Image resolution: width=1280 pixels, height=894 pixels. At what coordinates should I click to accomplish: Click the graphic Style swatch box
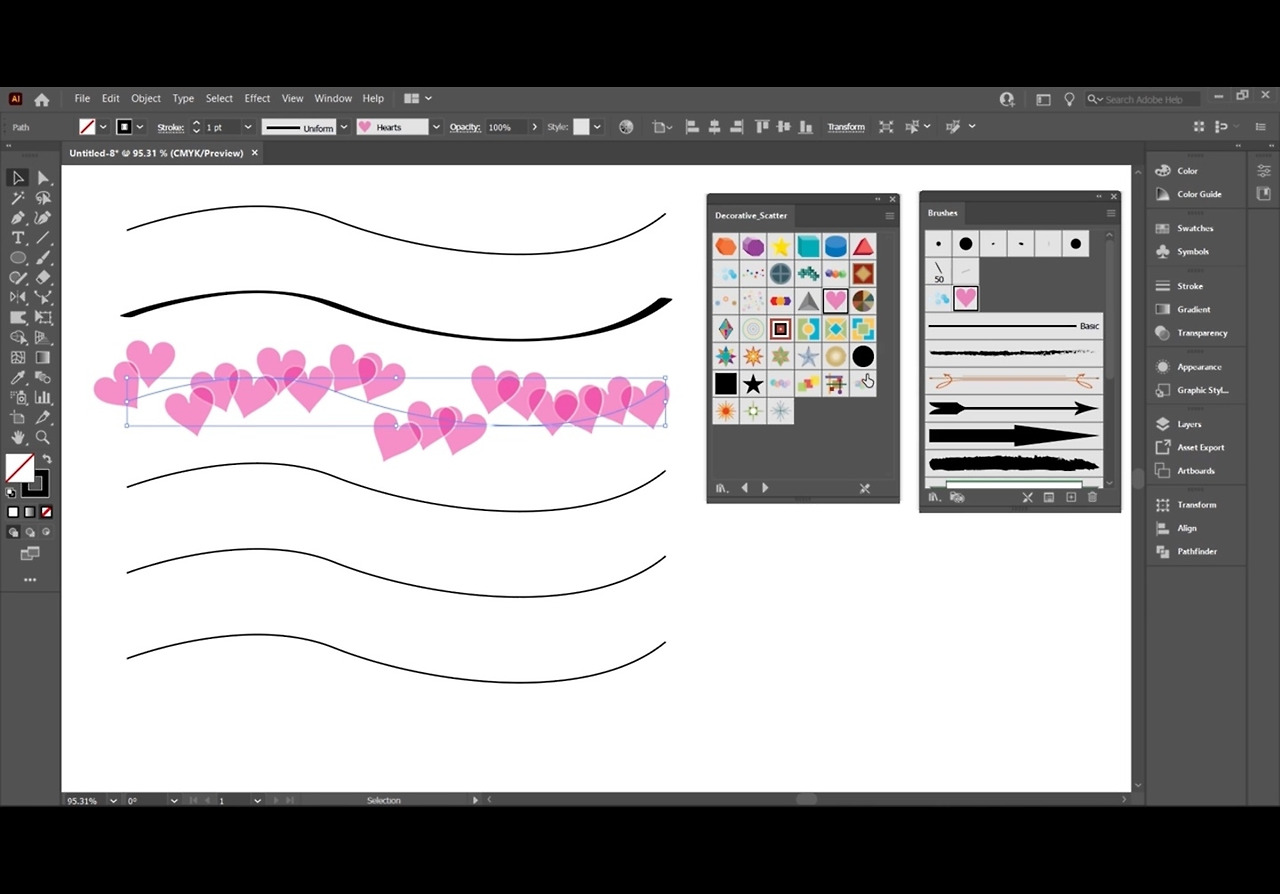[x=581, y=127]
